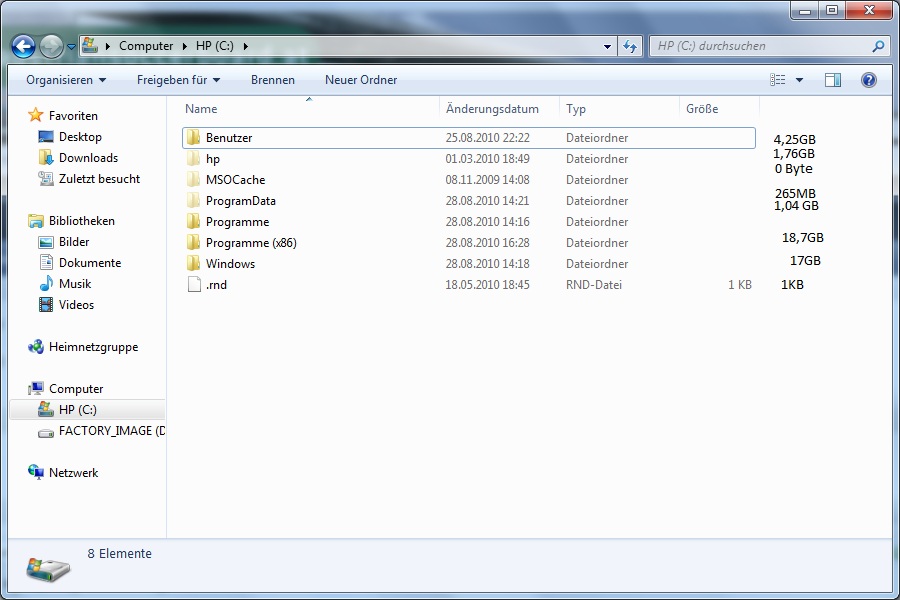Click the MSOCache folder name
The height and width of the screenshot is (600, 900).
235,180
